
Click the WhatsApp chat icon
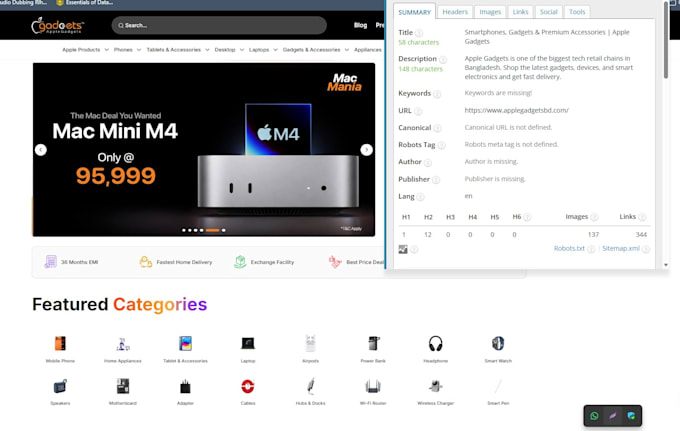[x=594, y=416]
